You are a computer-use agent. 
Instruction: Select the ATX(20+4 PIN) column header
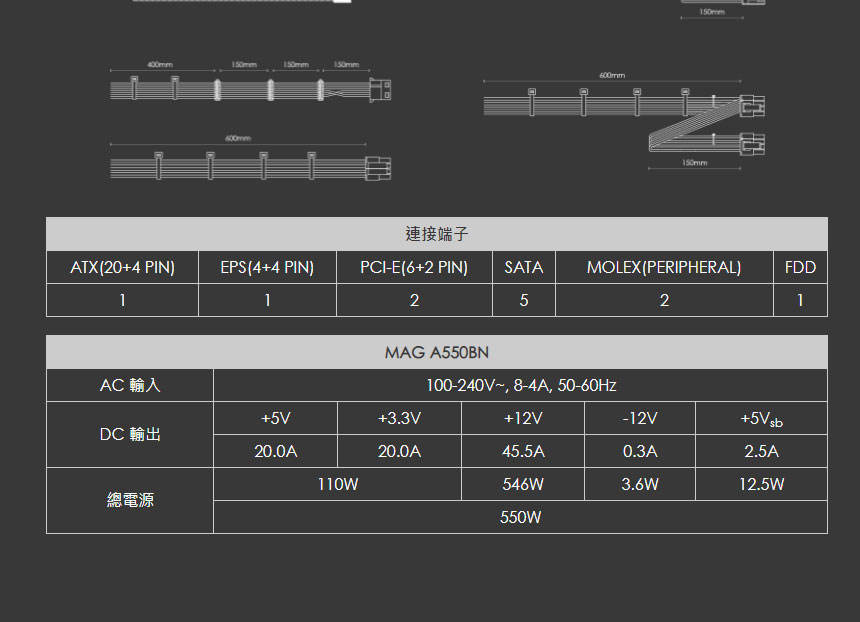(x=122, y=267)
